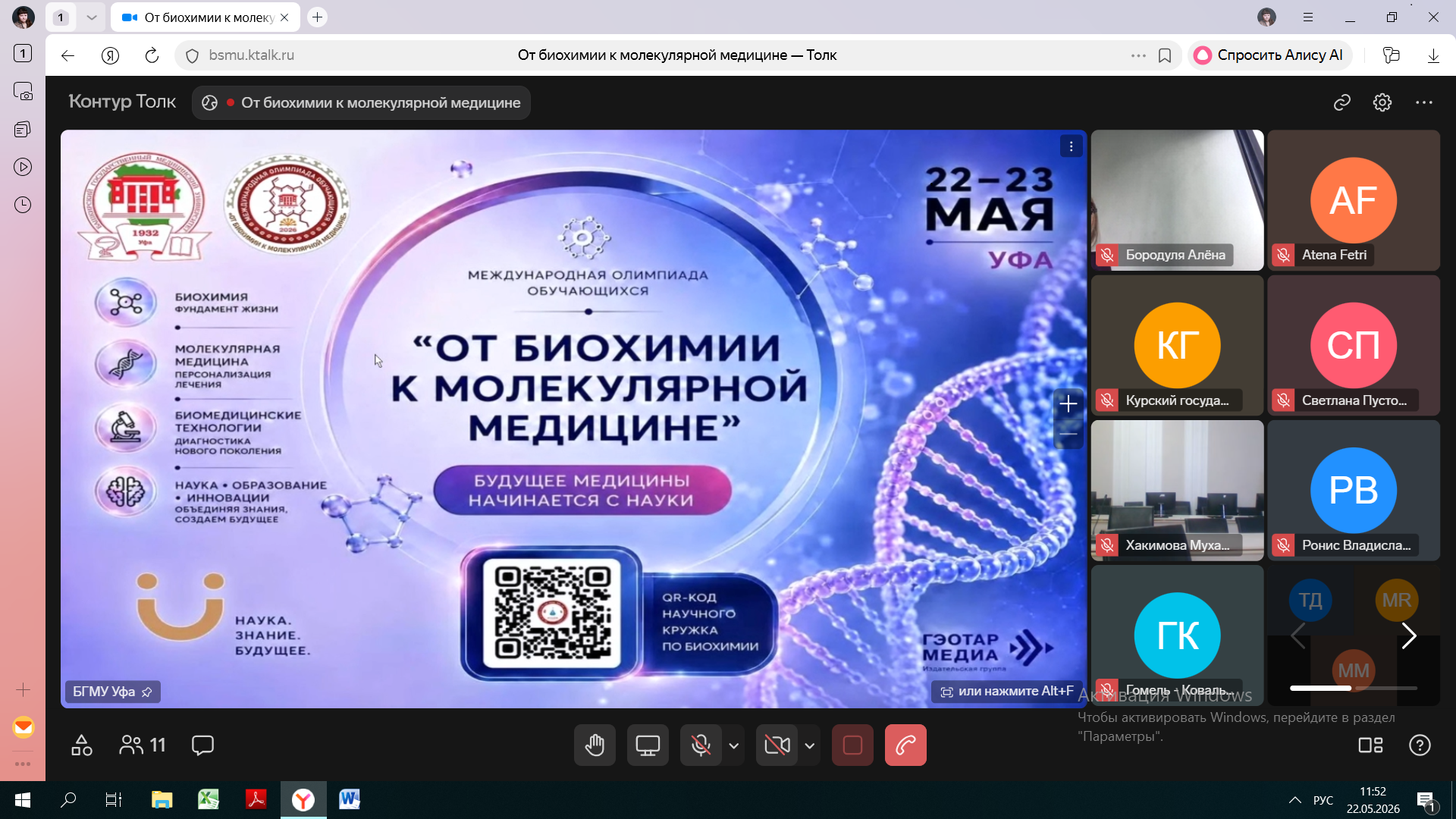1456x819 pixels.
Task: Open the meeting chat icon
Action: pos(202,745)
